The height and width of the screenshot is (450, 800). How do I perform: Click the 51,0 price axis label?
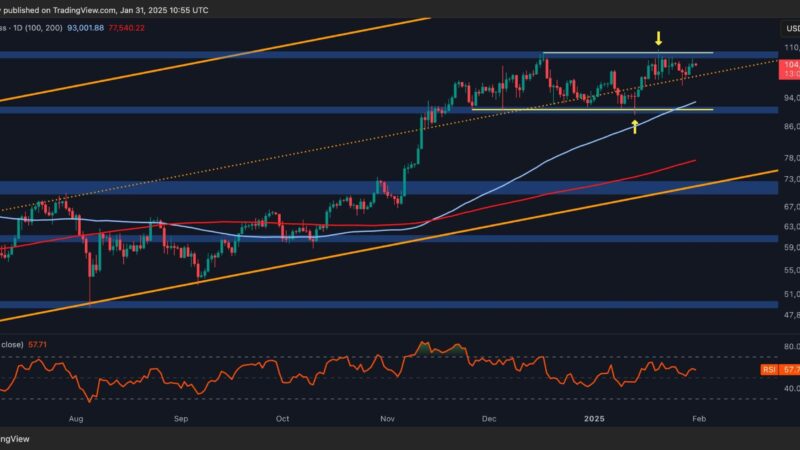click(792, 294)
